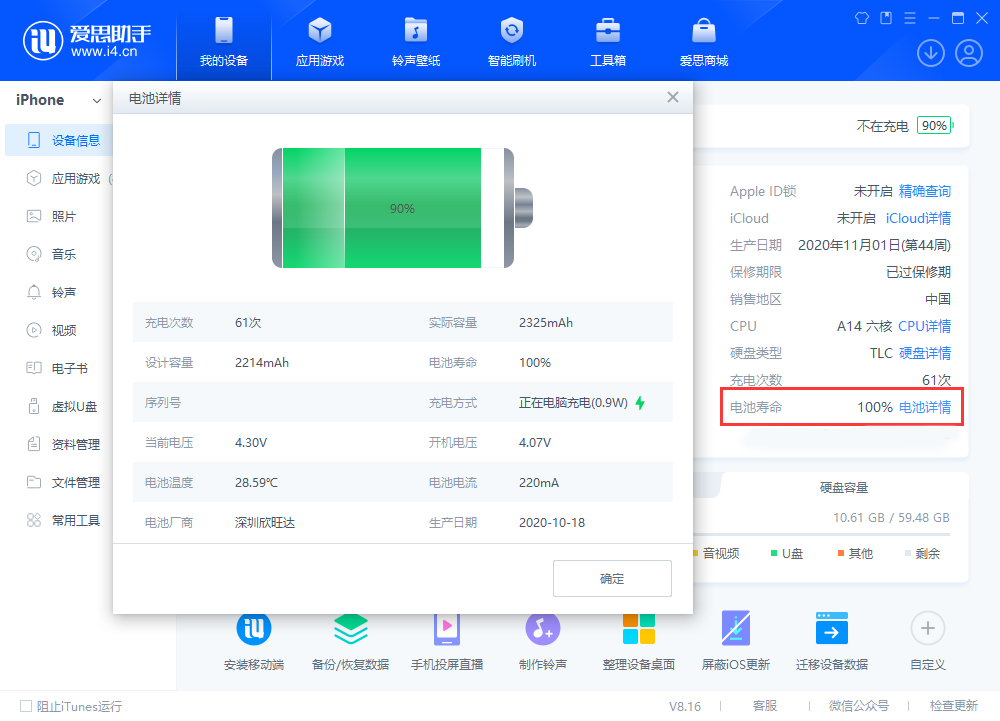Open the 安装移动端 tool

pos(254,640)
